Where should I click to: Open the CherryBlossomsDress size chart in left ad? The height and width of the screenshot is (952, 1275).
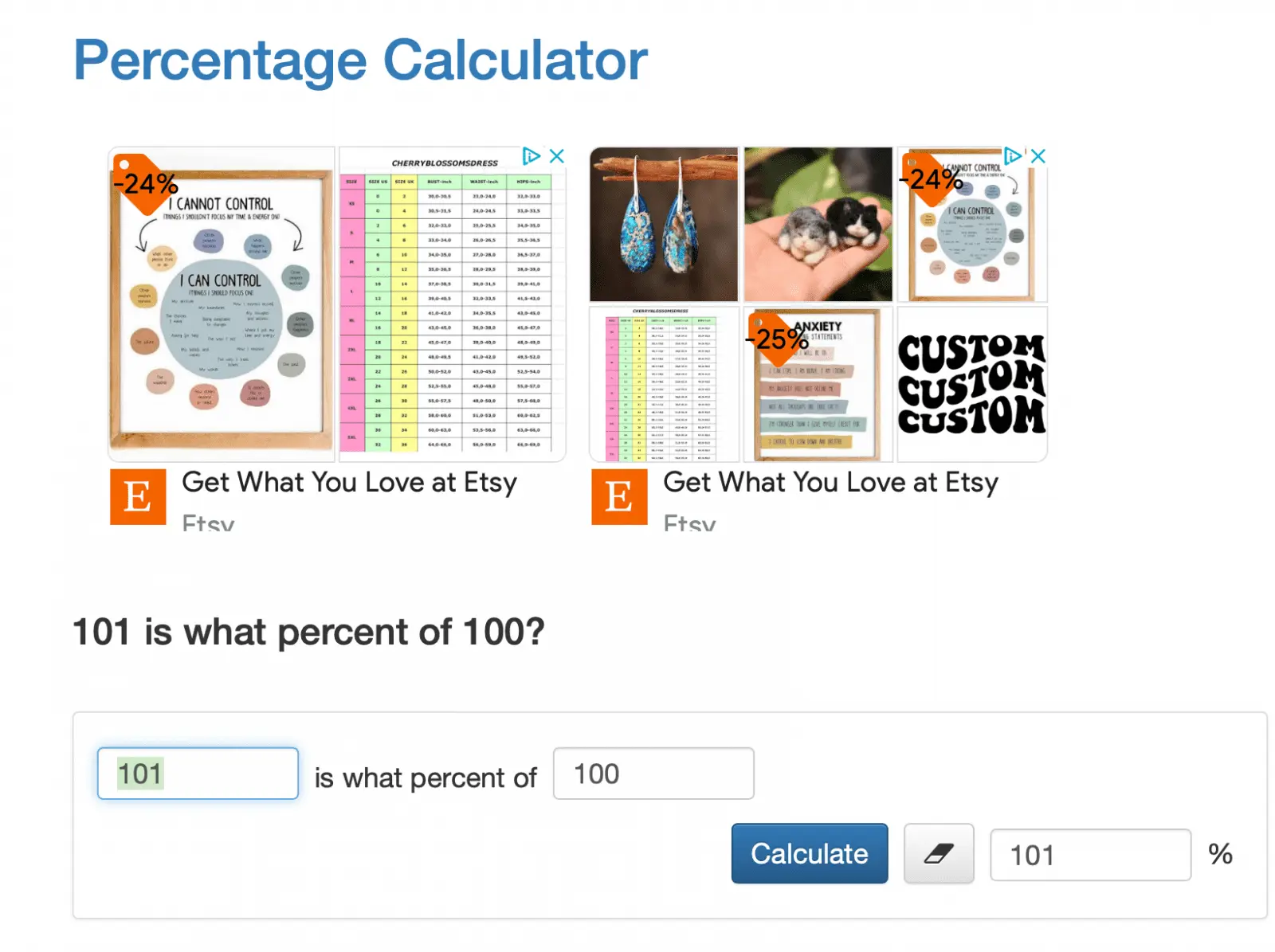coord(452,304)
